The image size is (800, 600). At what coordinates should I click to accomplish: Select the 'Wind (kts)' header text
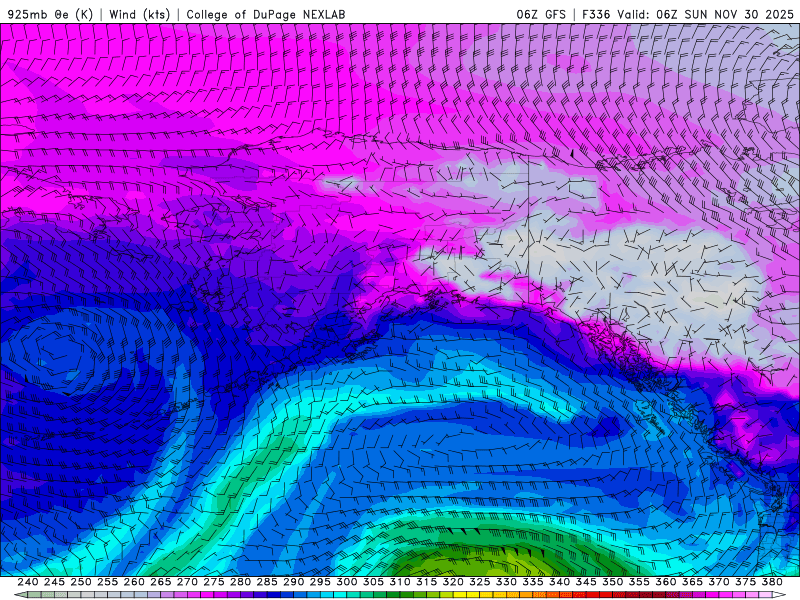(140, 14)
